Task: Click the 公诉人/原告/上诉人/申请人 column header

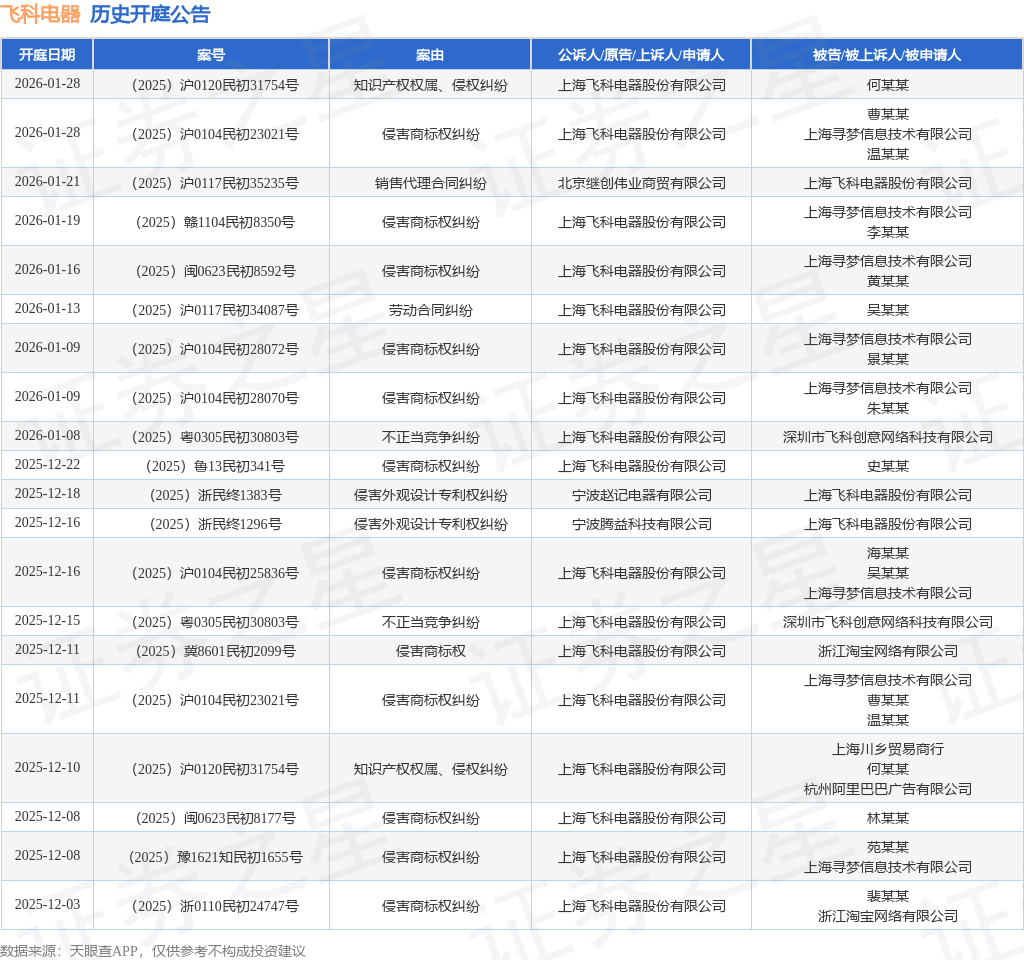Action: 641,55
